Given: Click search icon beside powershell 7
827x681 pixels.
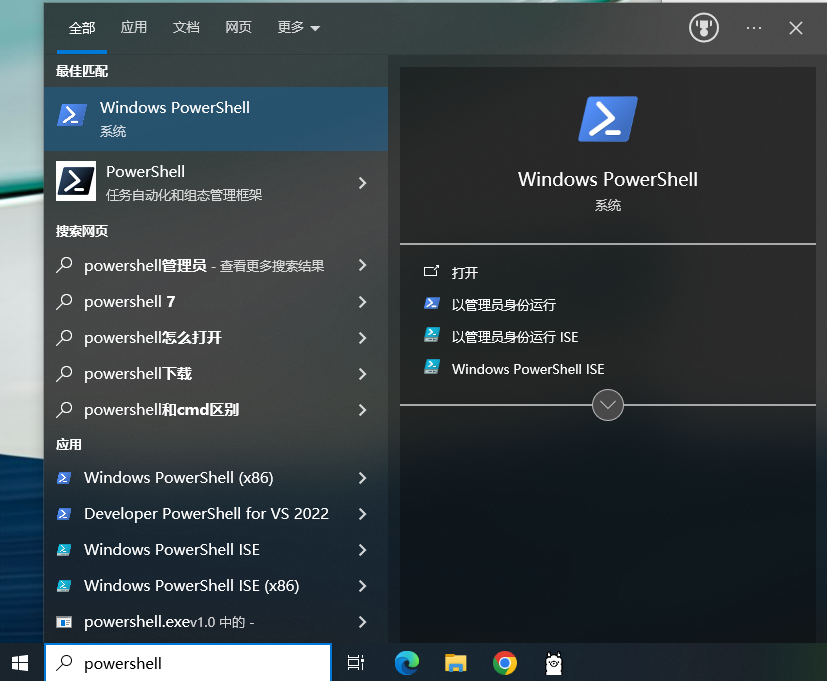Looking at the screenshot, I should pyautogui.click(x=64, y=301).
